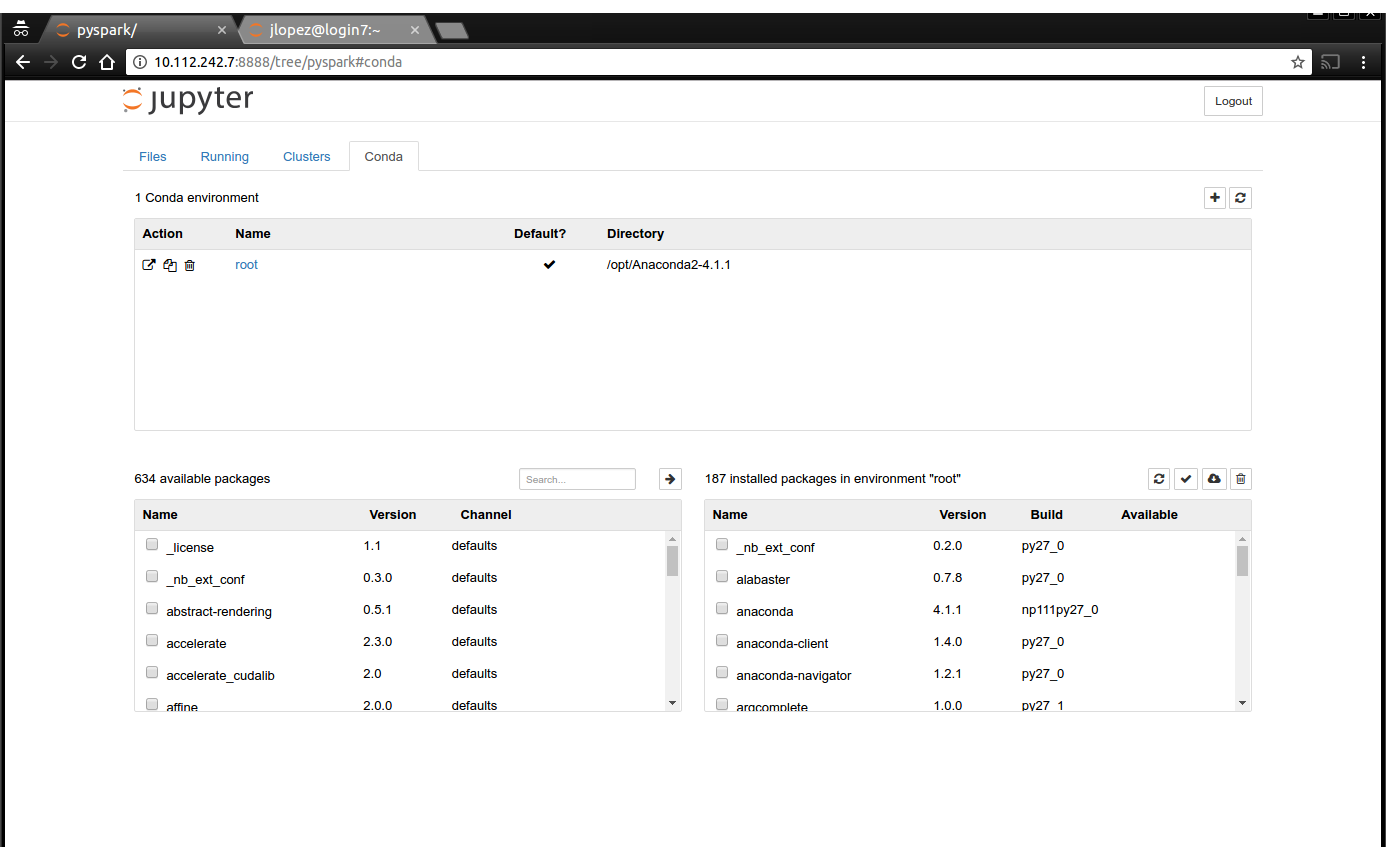Image resolution: width=1386 pixels, height=860 pixels.
Task: Tick the accelerate package checkbox
Action: coord(152,641)
